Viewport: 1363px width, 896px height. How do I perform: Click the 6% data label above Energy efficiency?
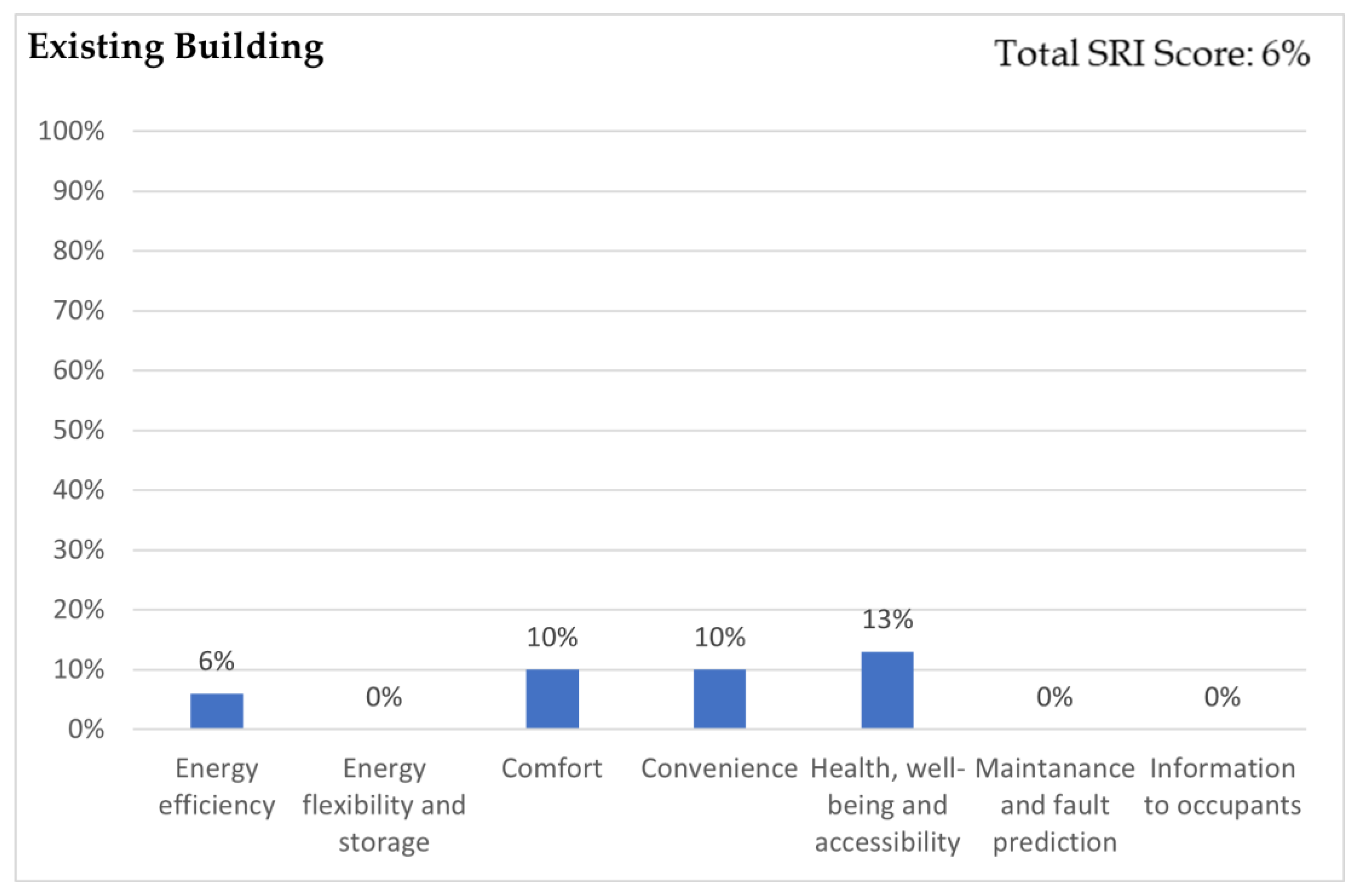pos(216,661)
